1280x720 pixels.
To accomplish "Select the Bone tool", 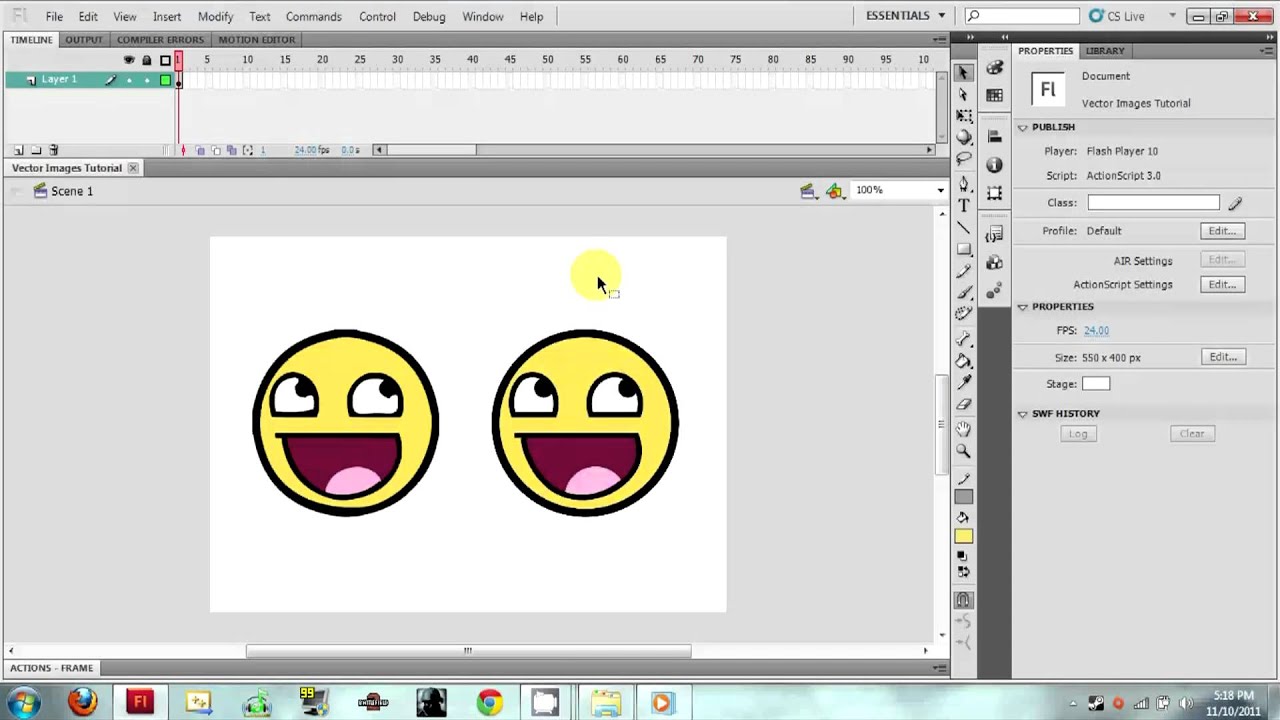I will coord(963,340).
